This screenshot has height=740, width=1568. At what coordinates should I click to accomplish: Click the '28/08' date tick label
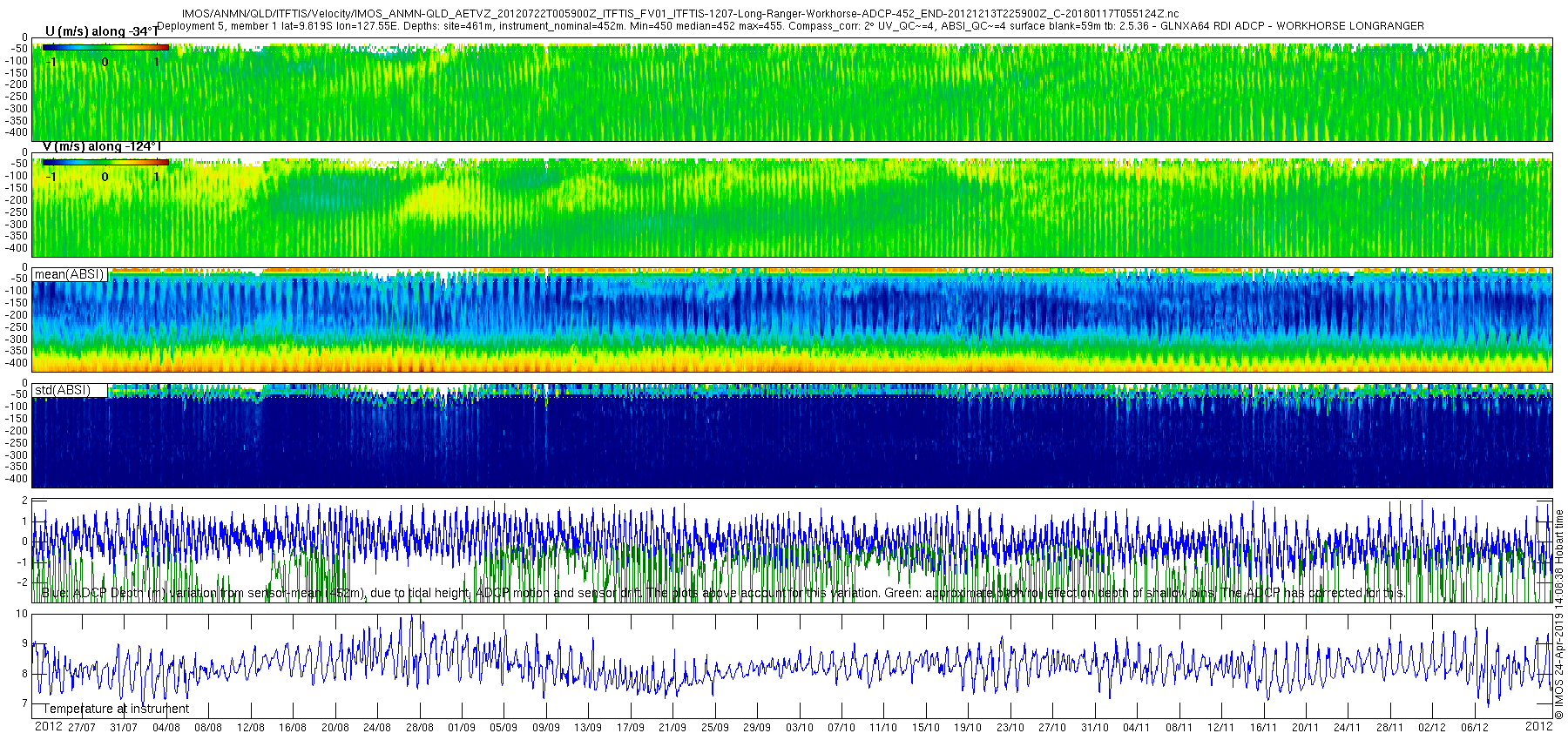(420, 728)
